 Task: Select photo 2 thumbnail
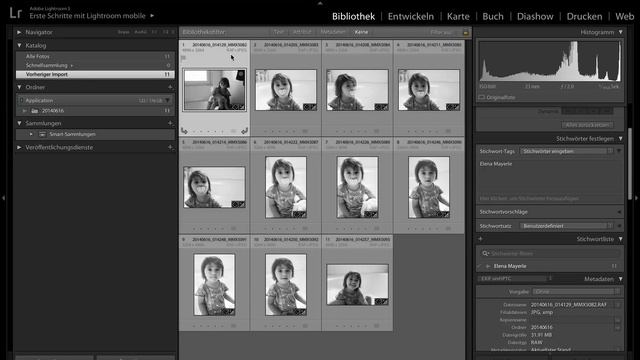pyautogui.click(x=286, y=90)
